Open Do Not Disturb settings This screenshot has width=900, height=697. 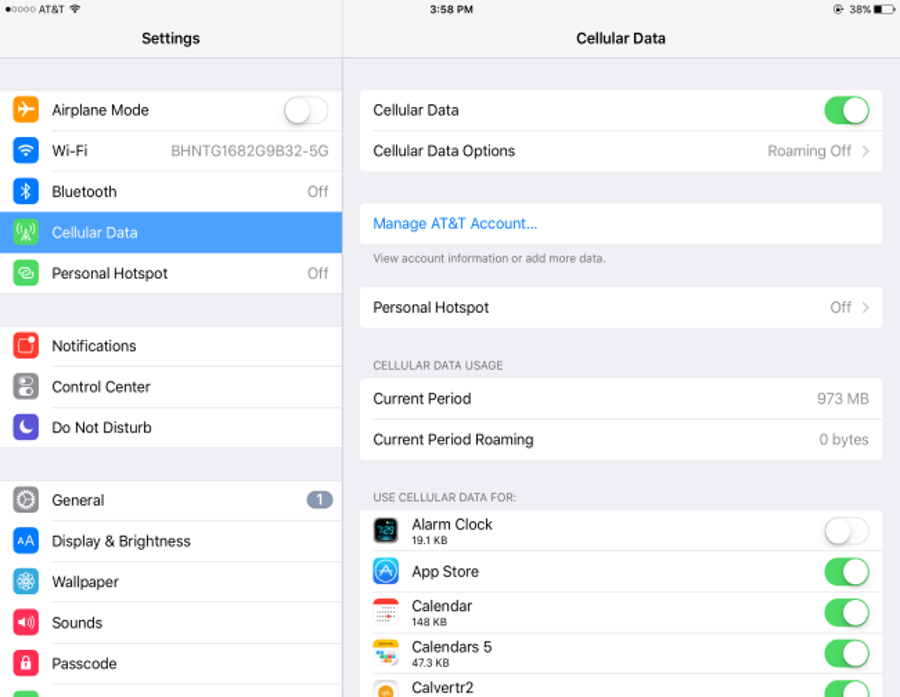[x=171, y=427]
